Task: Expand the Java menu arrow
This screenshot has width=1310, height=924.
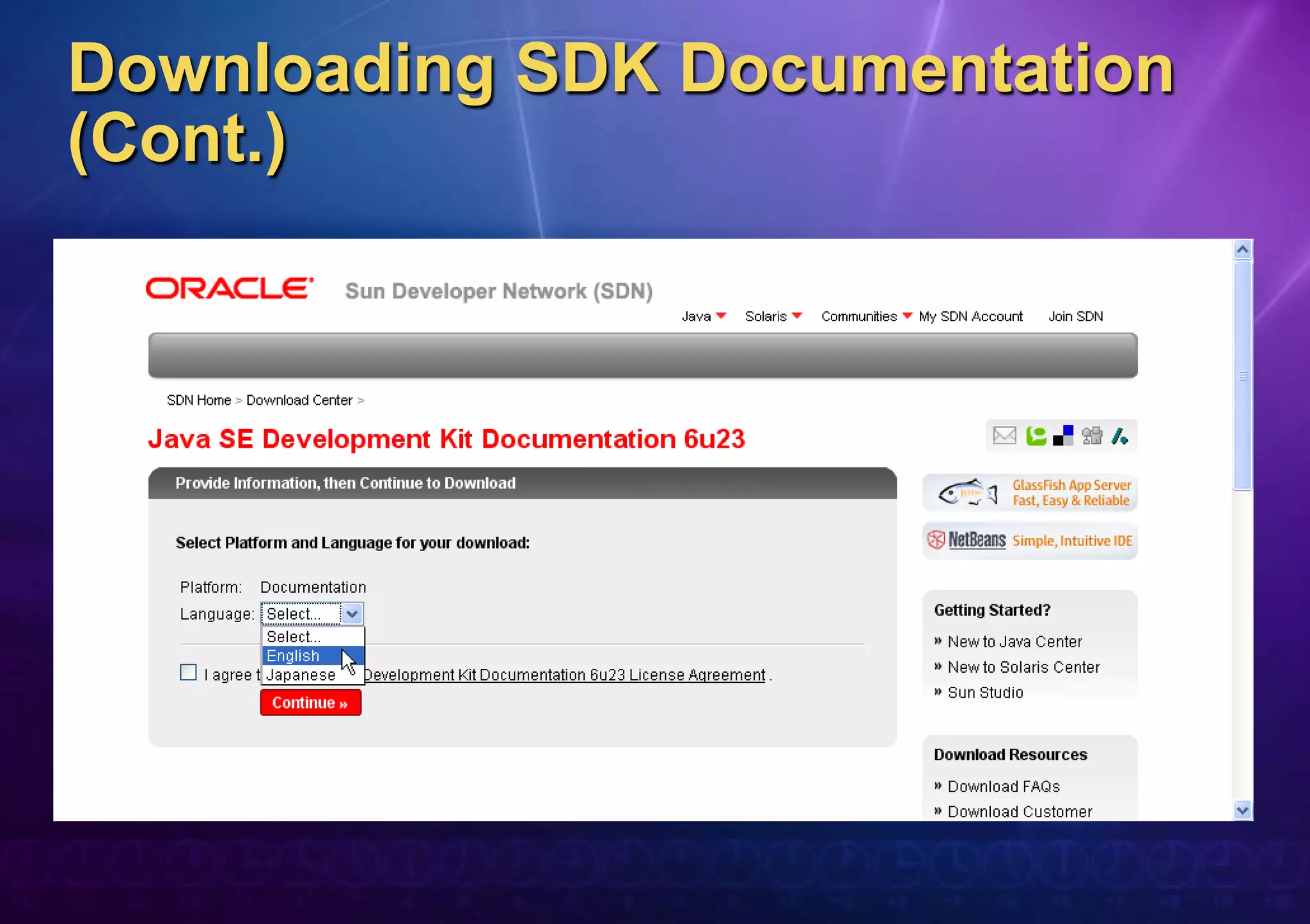Action: coord(721,316)
